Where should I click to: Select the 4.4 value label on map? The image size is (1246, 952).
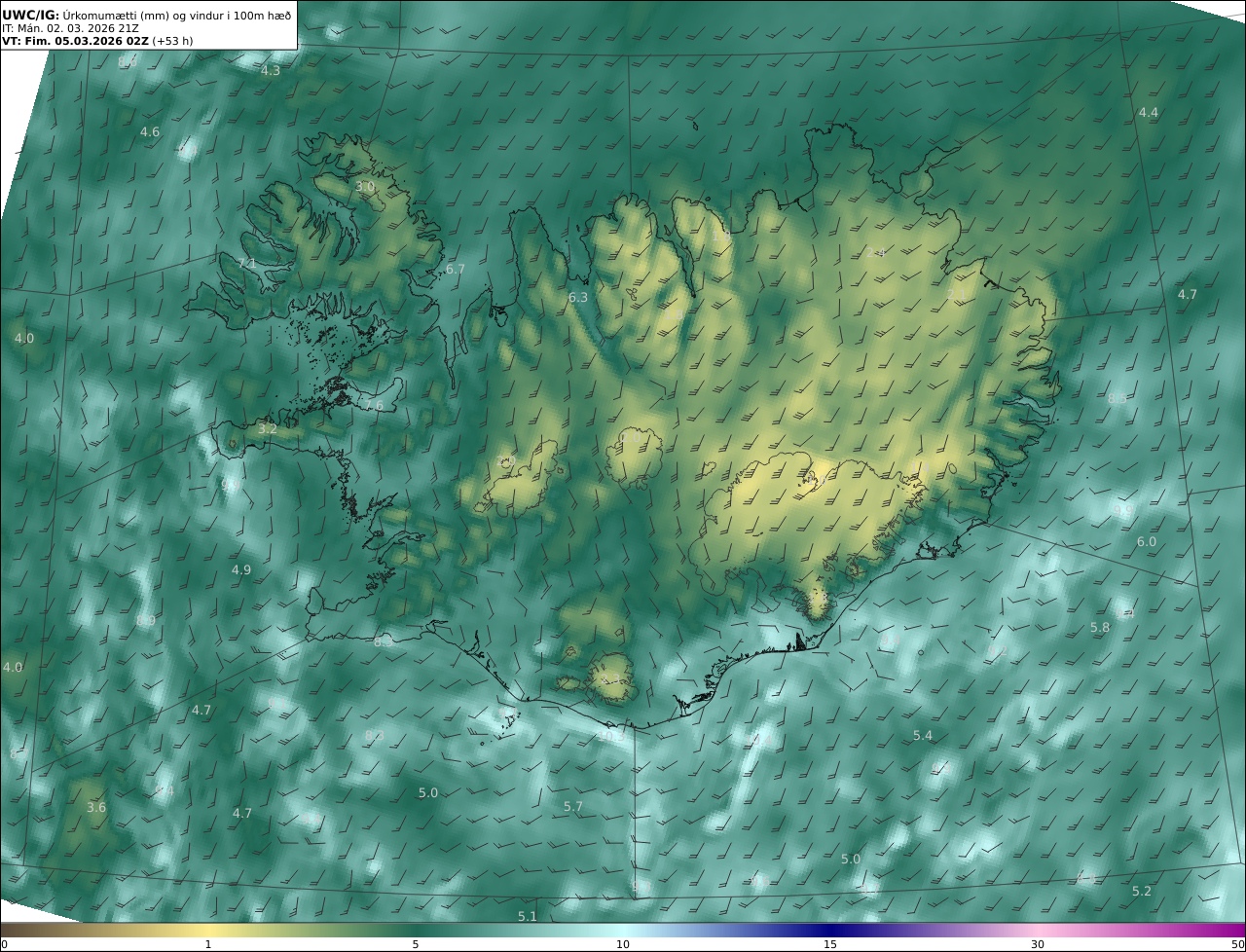pos(1149,113)
